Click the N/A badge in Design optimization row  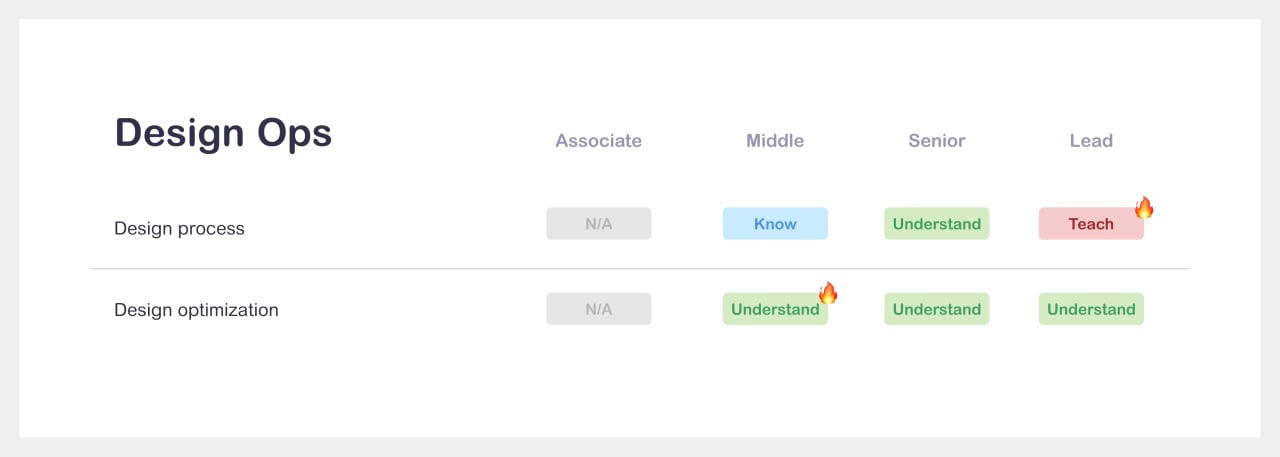pos(598,309)
